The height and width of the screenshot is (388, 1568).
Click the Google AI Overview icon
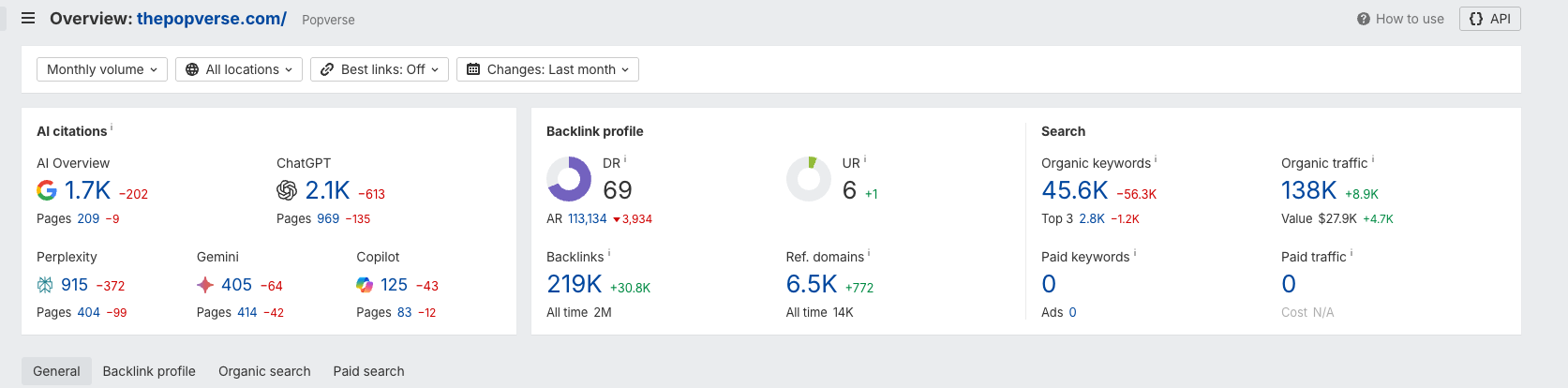[x=47, y=190]
